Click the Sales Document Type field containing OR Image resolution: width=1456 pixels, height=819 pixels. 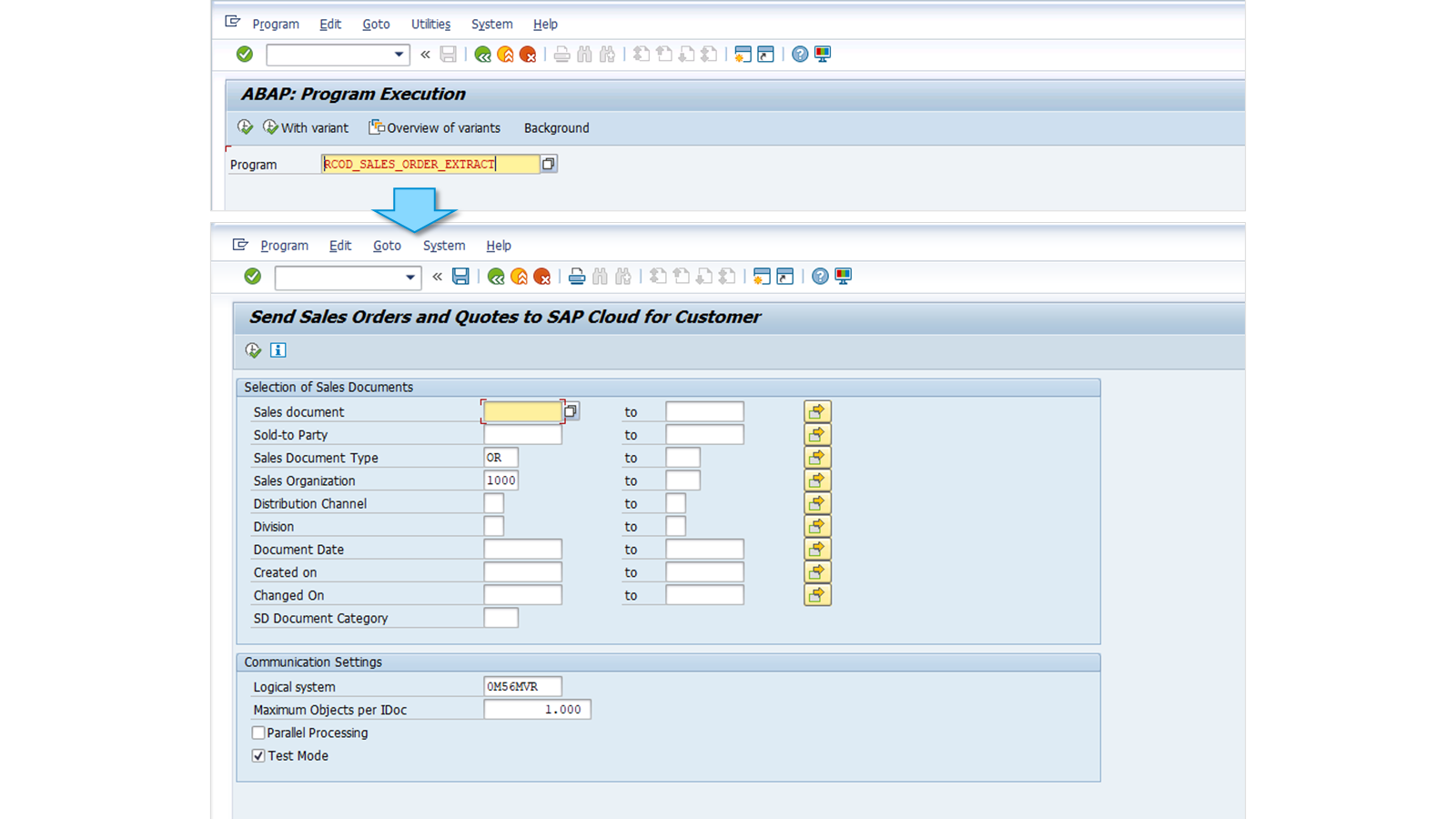[500, 458]
